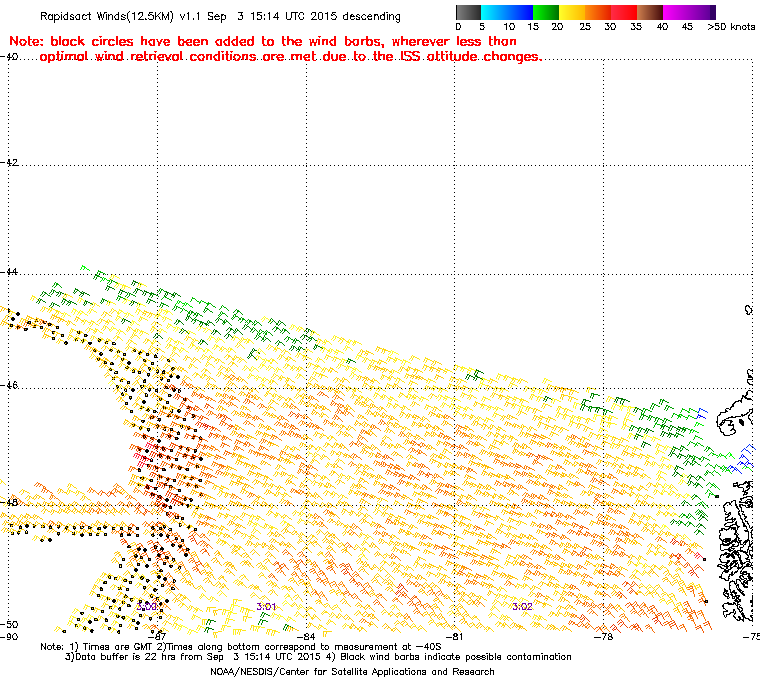Click the latitude label '-42'
760x688 pixels.
9,162
